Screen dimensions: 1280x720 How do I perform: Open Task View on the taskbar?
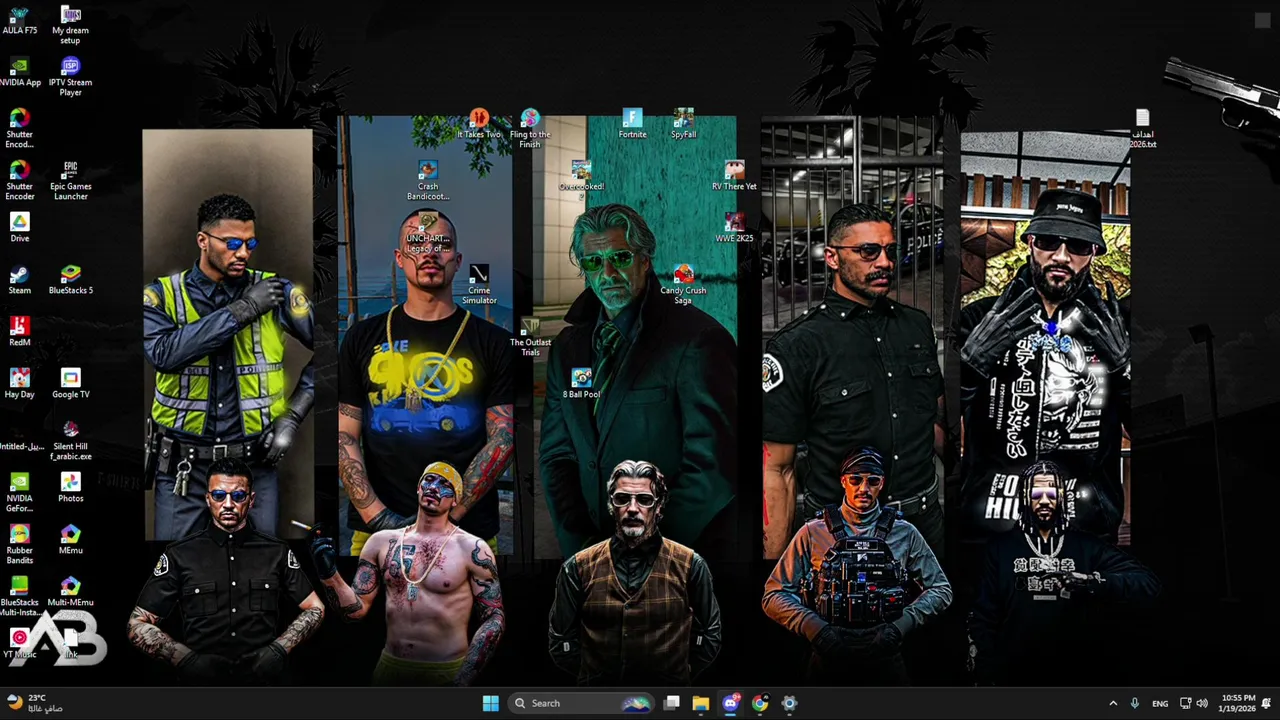pyautogui.click(x=672, y=703)
